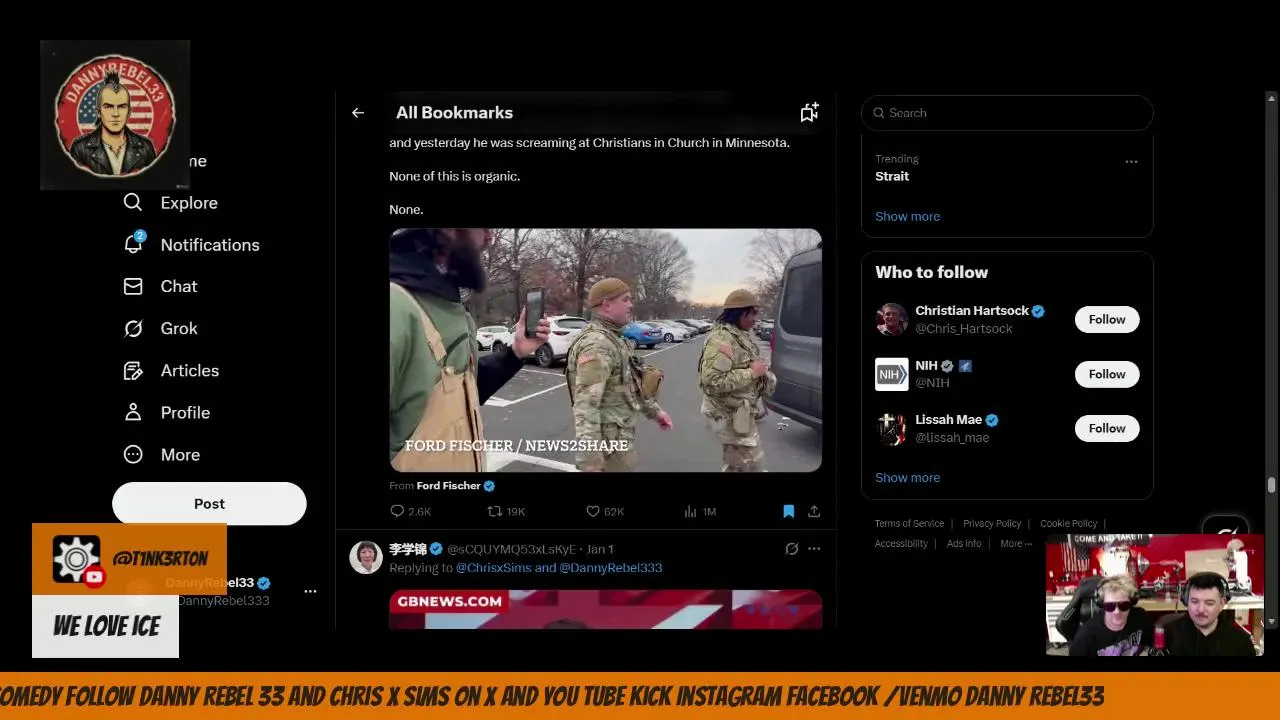The image size is (1280, 720).
Task: Click the page scrollbar thumb
Action: [x=1271, y=486]
